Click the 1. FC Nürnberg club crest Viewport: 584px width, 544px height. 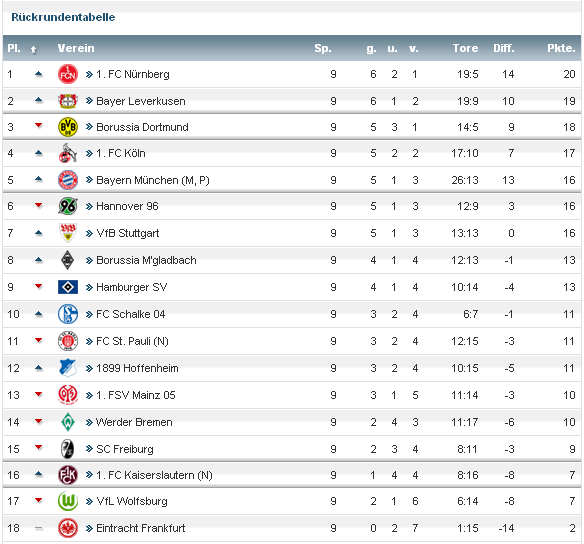(x=68, y=74)
